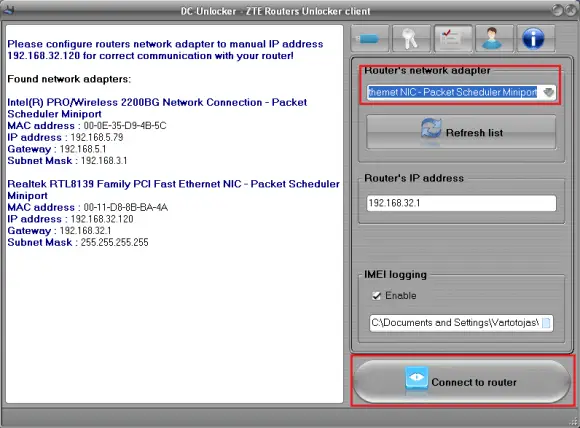Open the USB modem tab icon
Viewport: 580px width, 428px height.
coord(370,38)
